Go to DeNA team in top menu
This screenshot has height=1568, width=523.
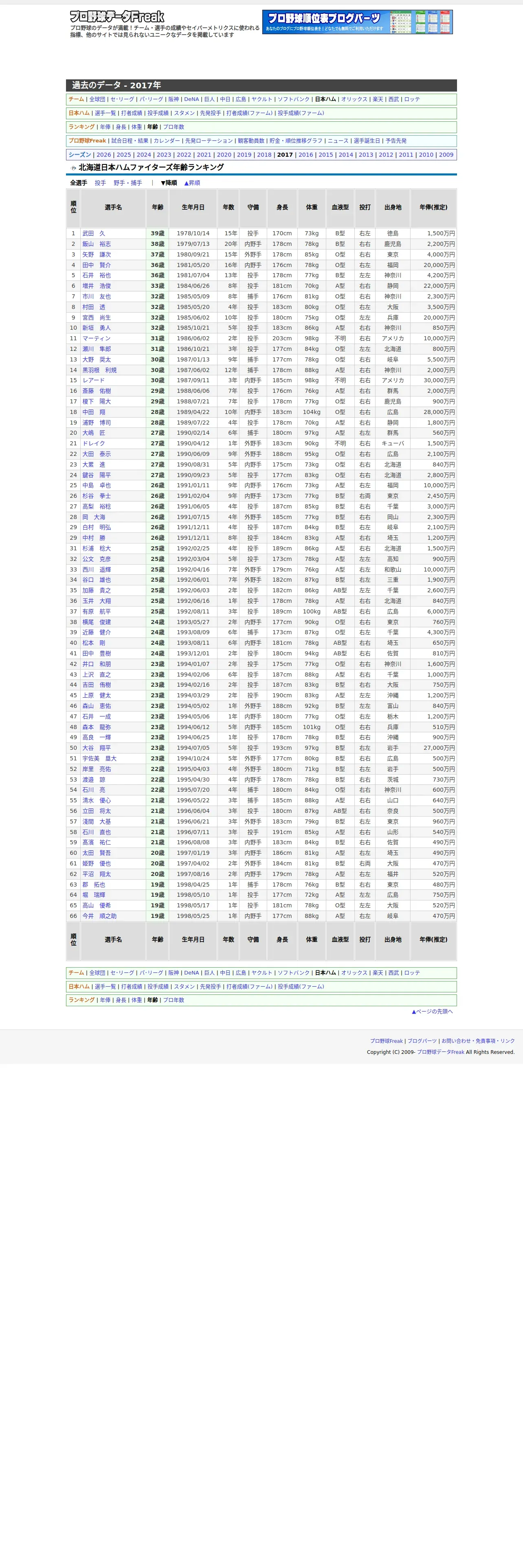(192, 99)
